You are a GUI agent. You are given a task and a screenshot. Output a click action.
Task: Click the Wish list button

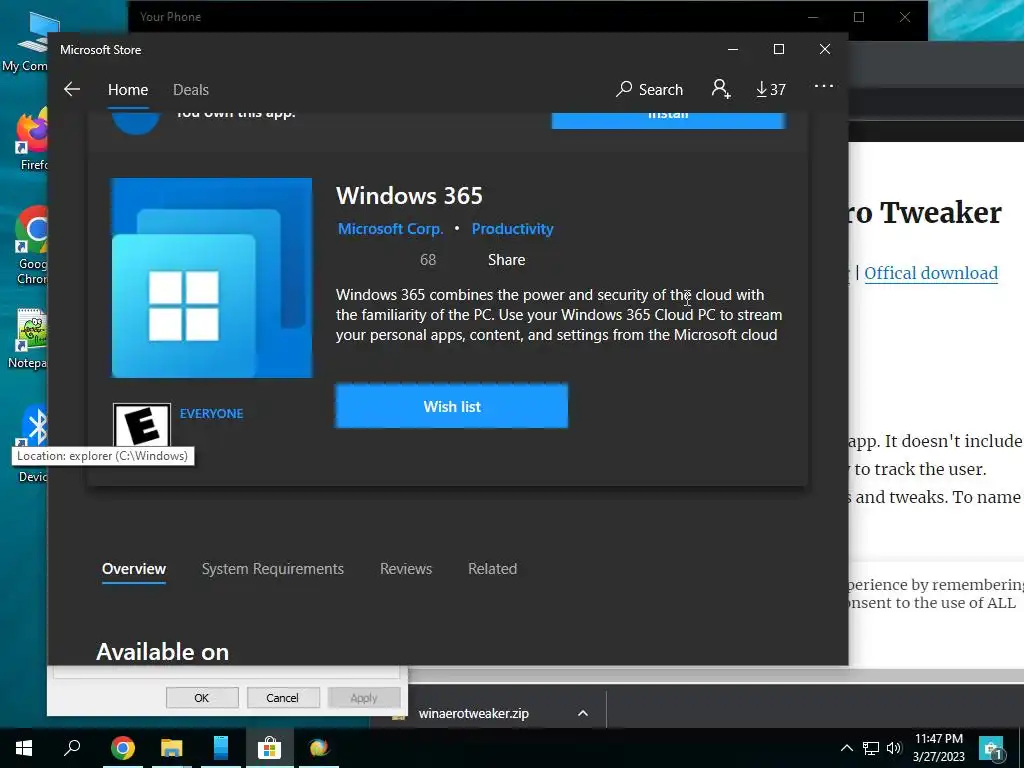[451, 406]
